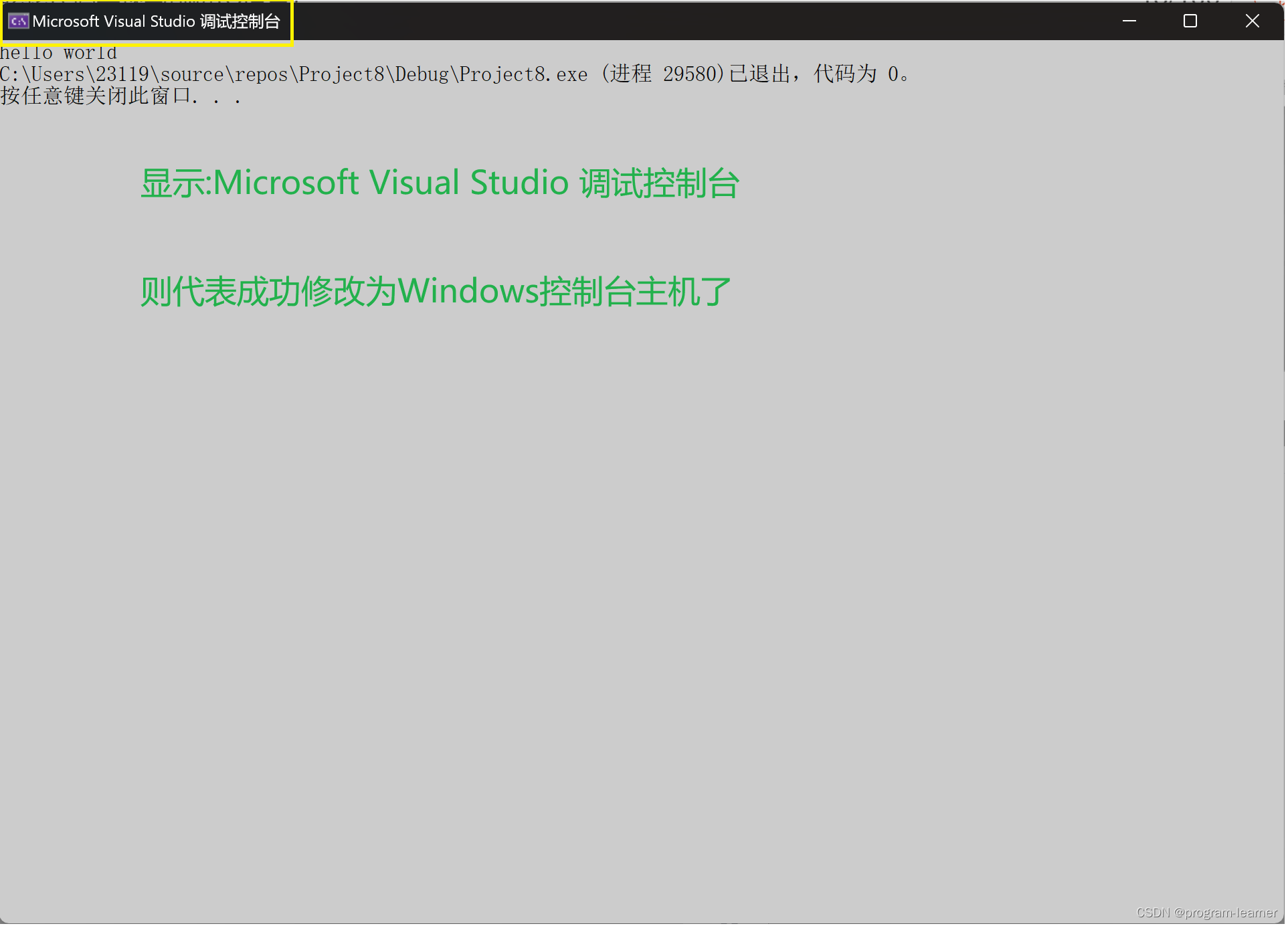Click the '按任意键关闭此窗口' prompt line
1288x926 pixels.
coord(120,96)
